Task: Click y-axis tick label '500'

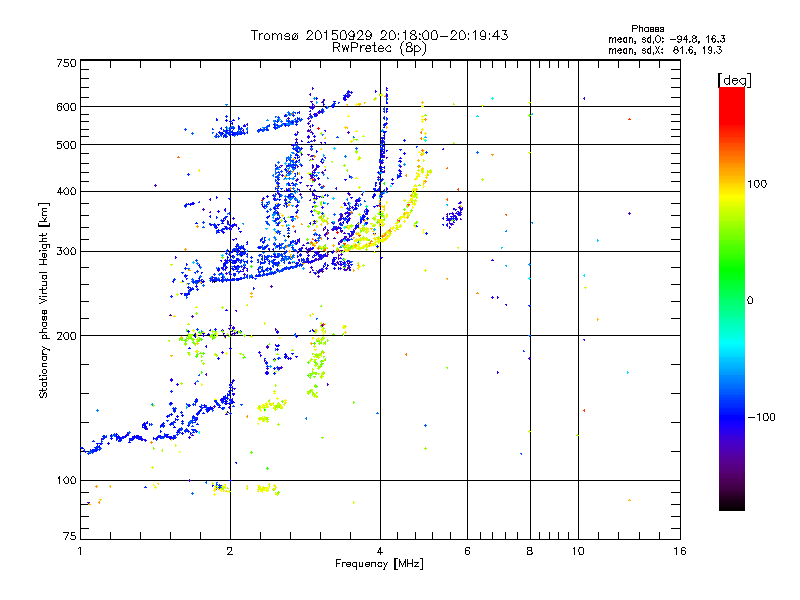Action: point(66,145)
